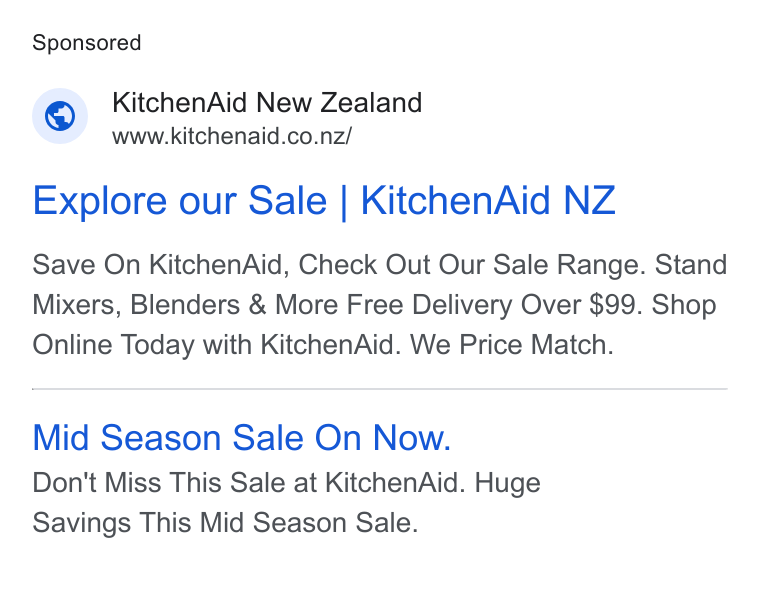Click 'KitchenAid NZ' in the blue headline
760x590 pixels.
pos(488,200)
